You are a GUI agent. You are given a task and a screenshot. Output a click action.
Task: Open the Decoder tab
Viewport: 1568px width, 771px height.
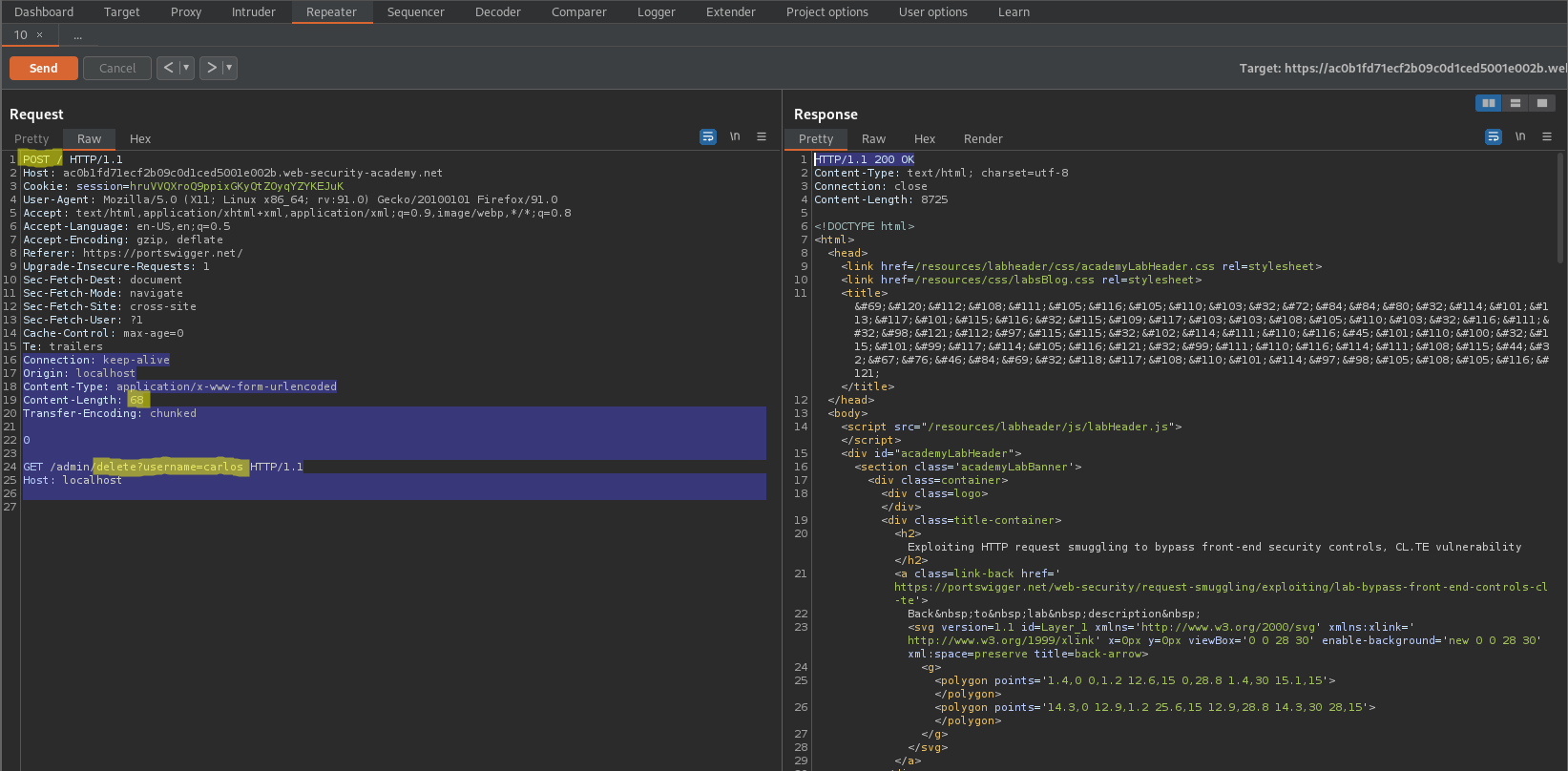click(498, 11)
